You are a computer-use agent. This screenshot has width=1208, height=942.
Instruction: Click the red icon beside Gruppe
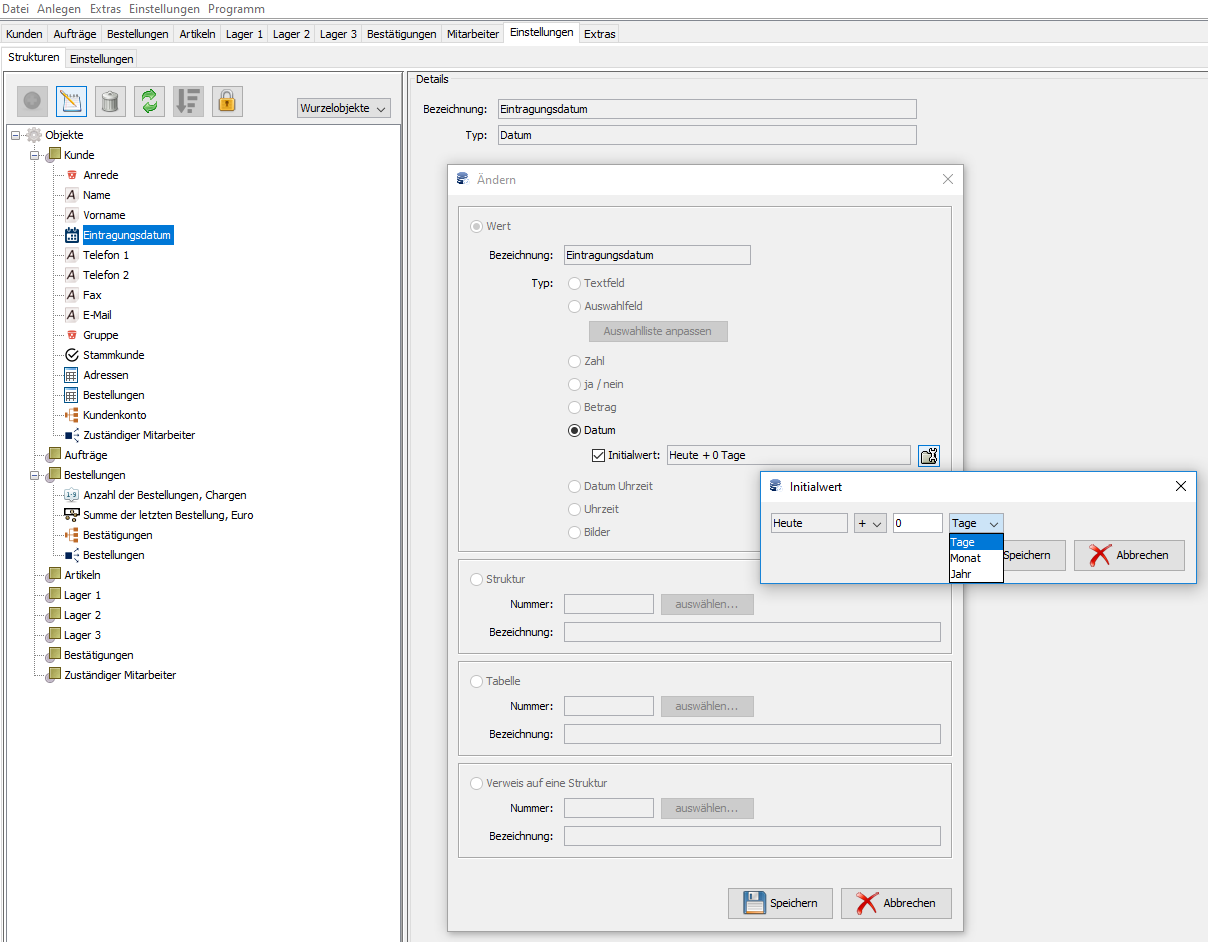[x=72, y=335]
